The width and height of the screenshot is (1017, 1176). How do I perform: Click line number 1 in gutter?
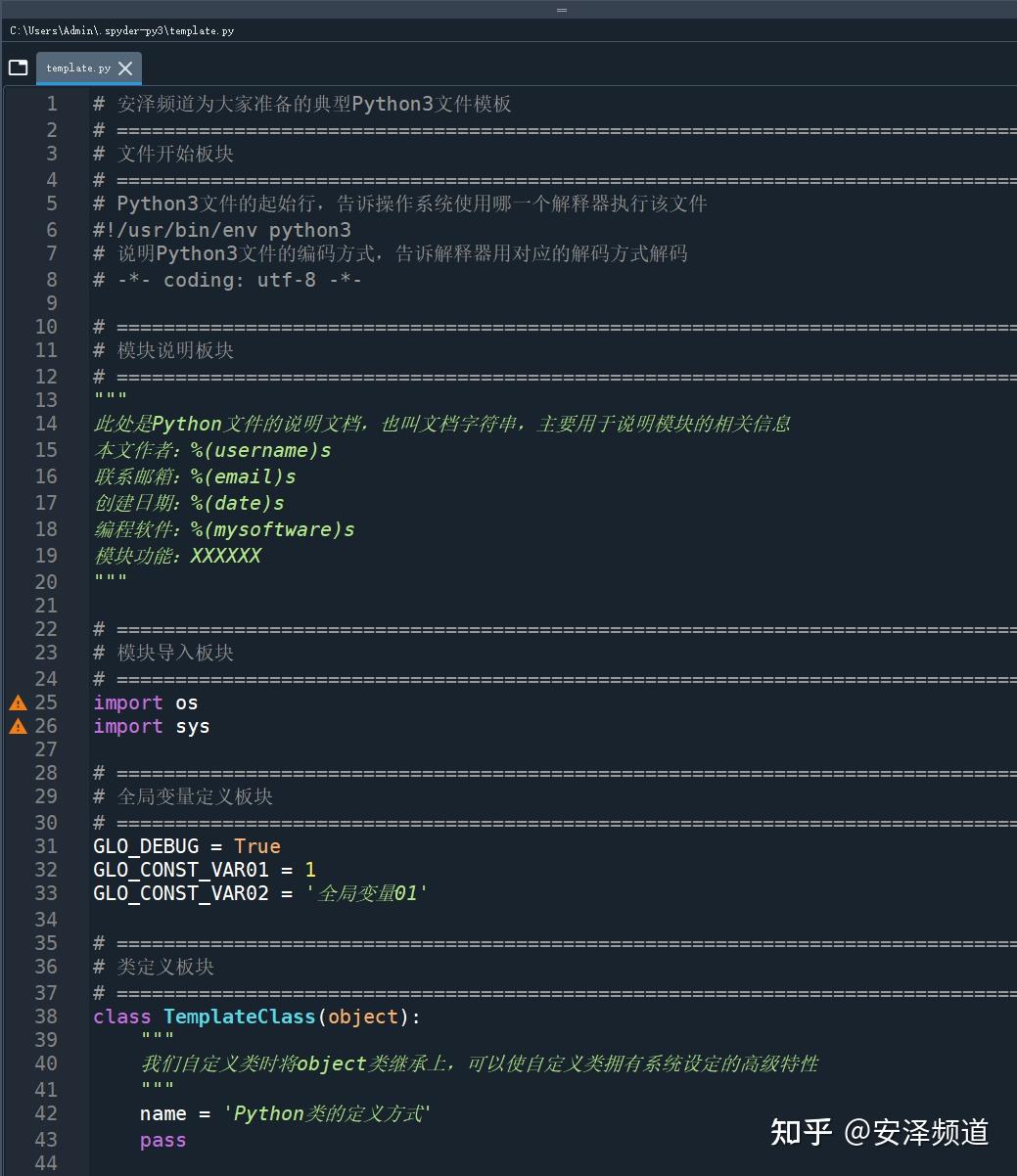(x=51, y=104)
